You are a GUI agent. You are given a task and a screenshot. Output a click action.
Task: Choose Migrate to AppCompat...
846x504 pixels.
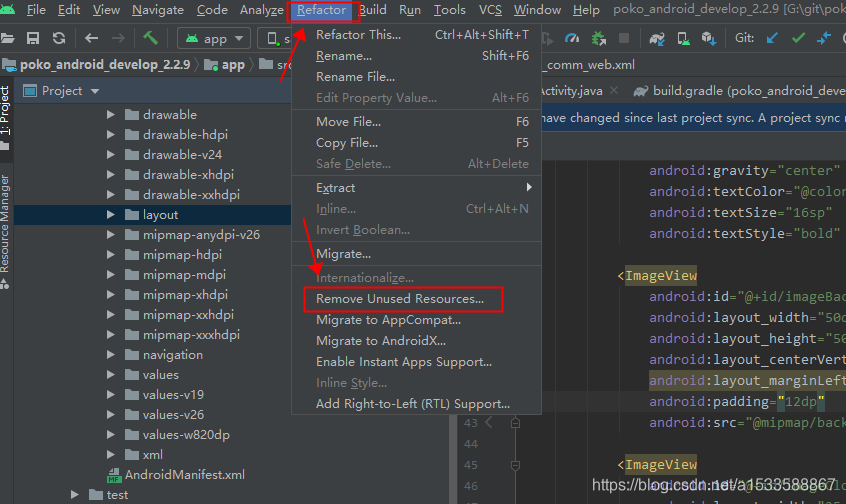click(x=417, y=319)
